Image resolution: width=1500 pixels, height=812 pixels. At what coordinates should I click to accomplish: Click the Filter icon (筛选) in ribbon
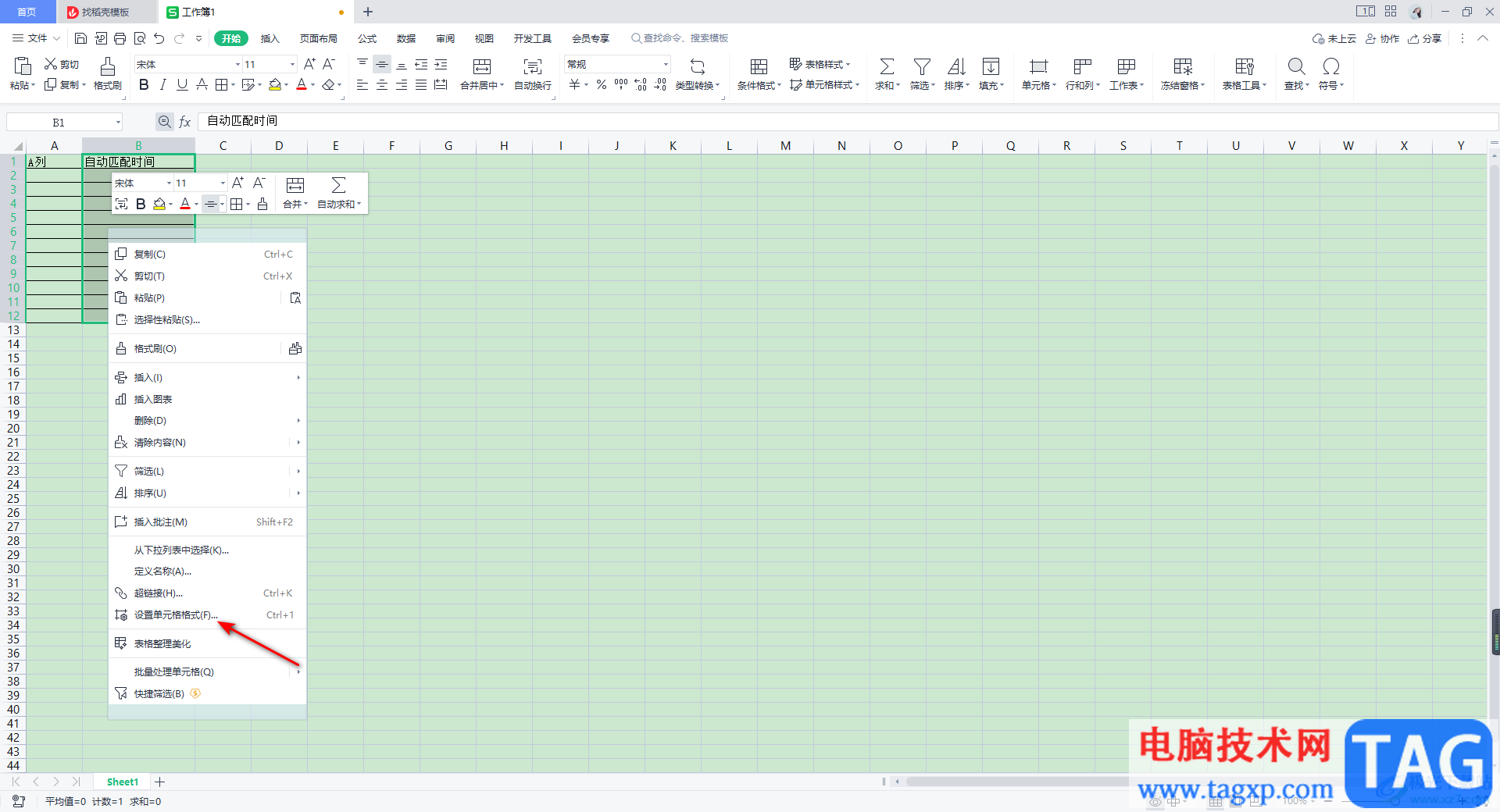(922, 66)
